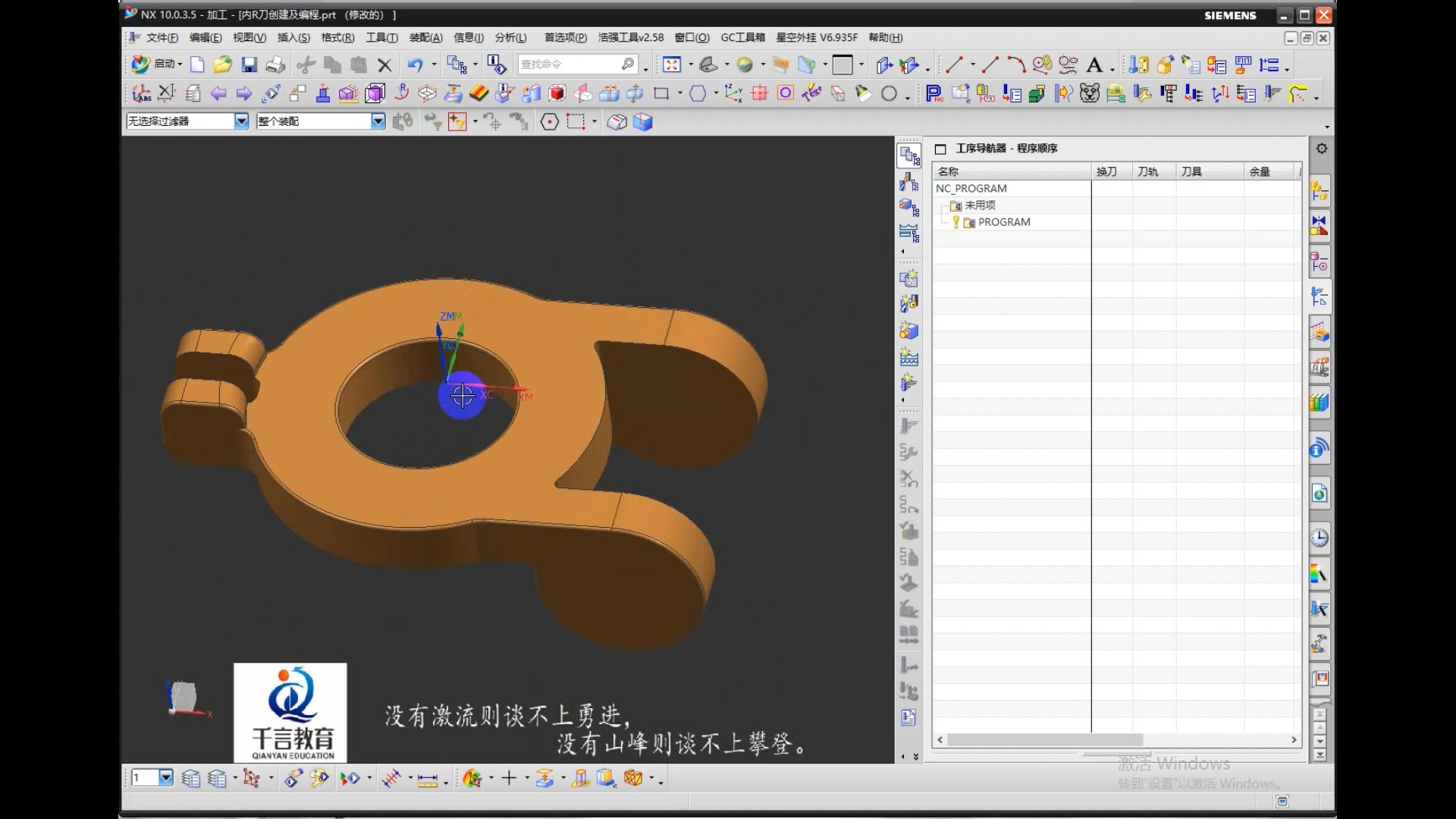Click the bear face toolbar icon
This screenshot has width=1456, height=819.
pos(1090,93)
